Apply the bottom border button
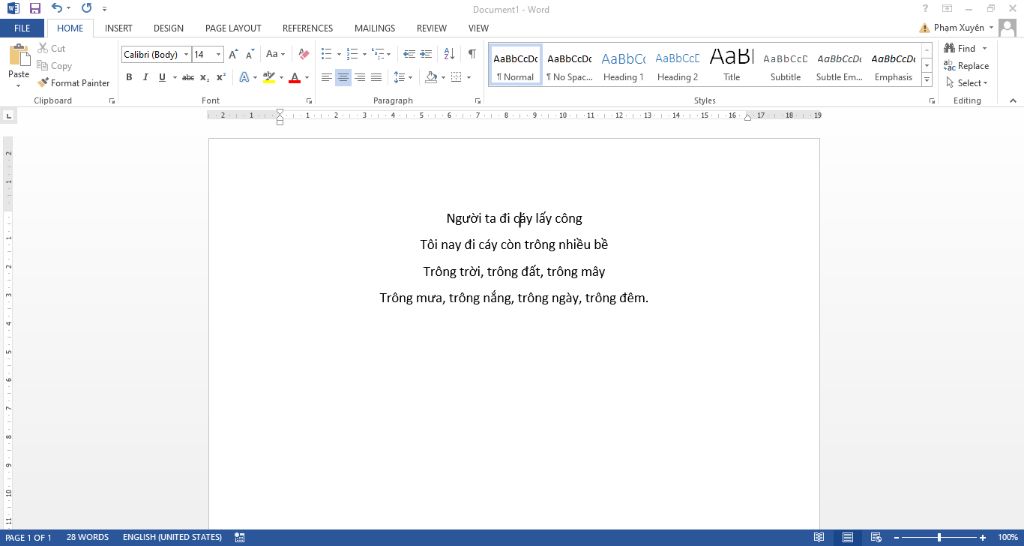This screenshot has height=546, width=1024. pyautogui.click(x=456, y=77)
